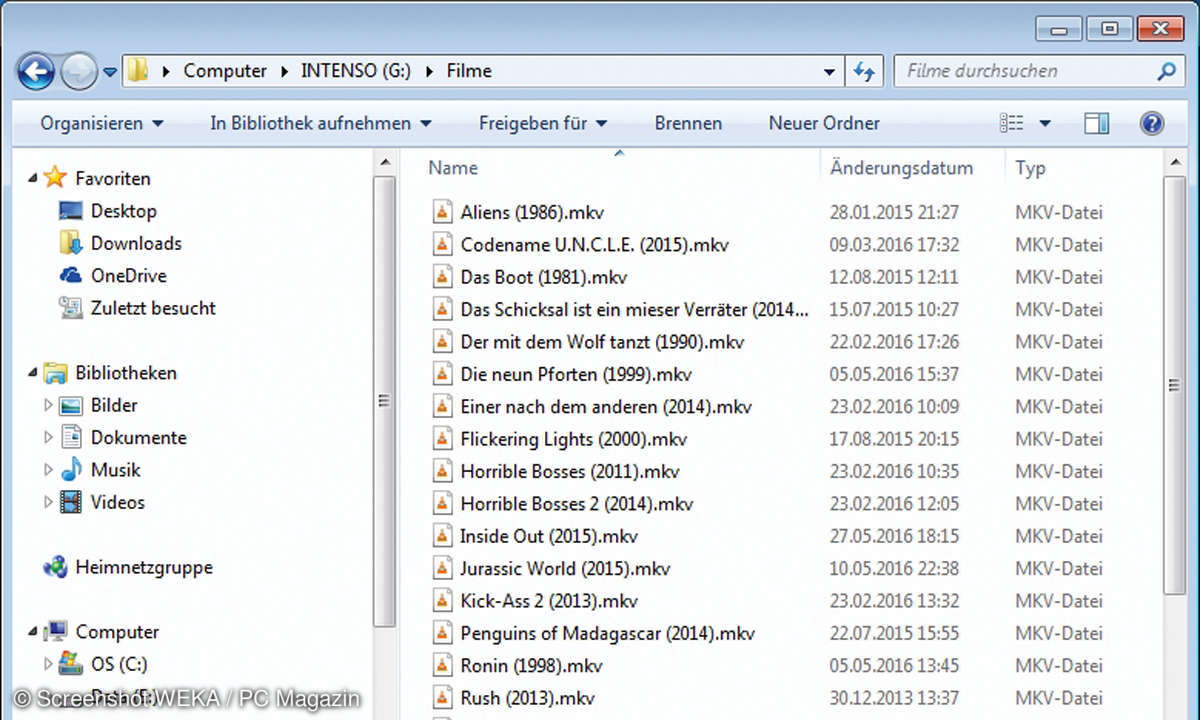This screenshot has width=1200, height=720.
Task: Collapse the Computer tree node
Action: [x=32, y=632]
